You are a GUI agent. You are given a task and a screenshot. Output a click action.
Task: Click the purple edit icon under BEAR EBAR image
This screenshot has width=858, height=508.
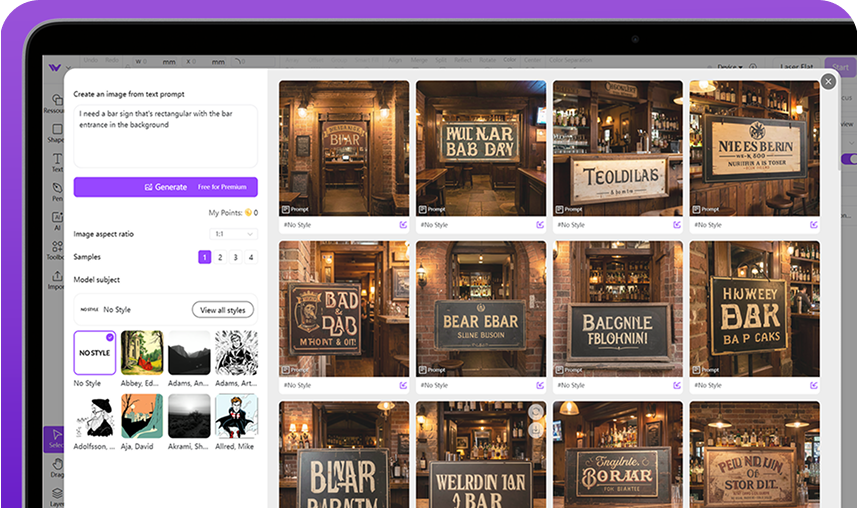540,385
